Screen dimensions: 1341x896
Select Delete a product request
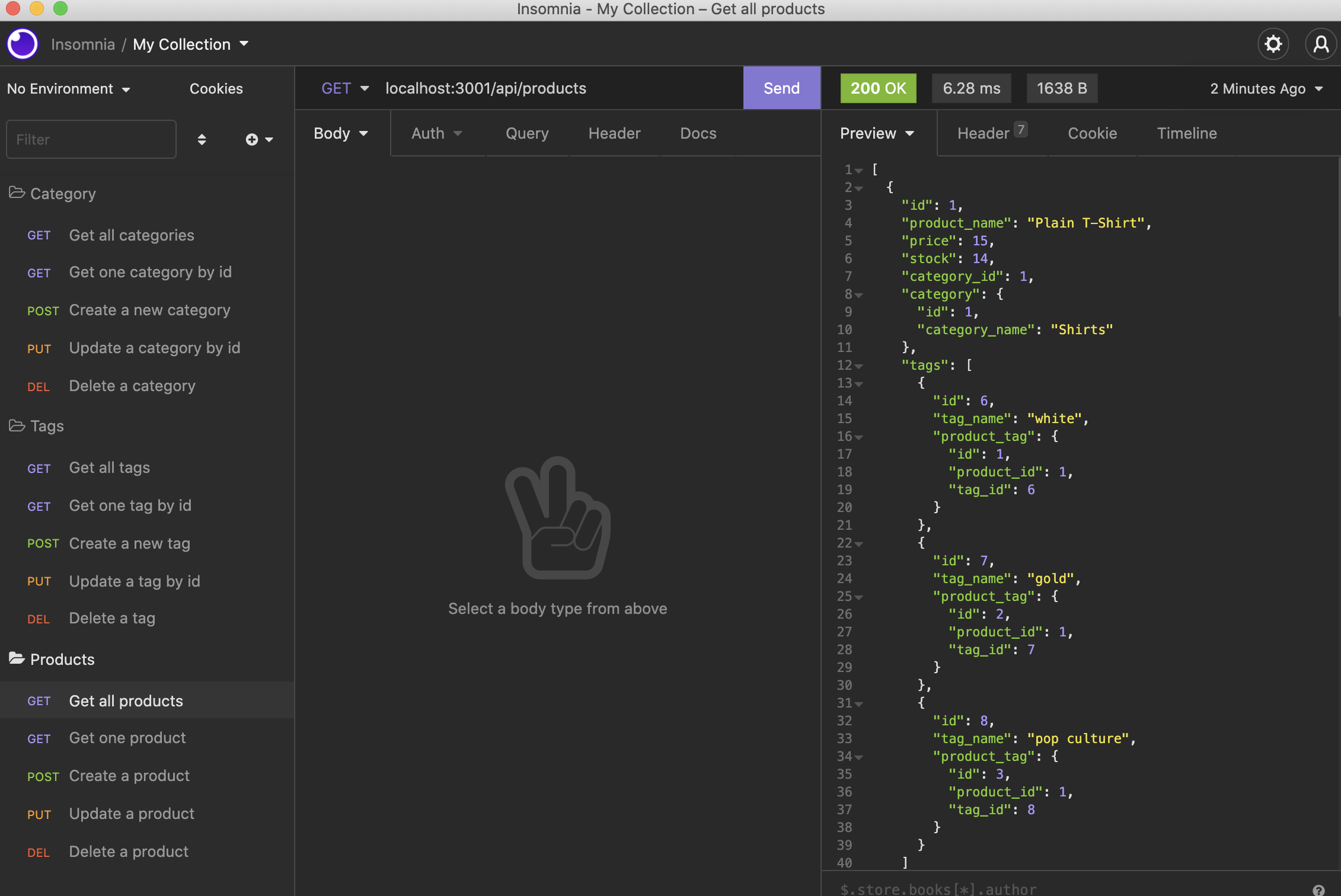click(x=147, y=852)
